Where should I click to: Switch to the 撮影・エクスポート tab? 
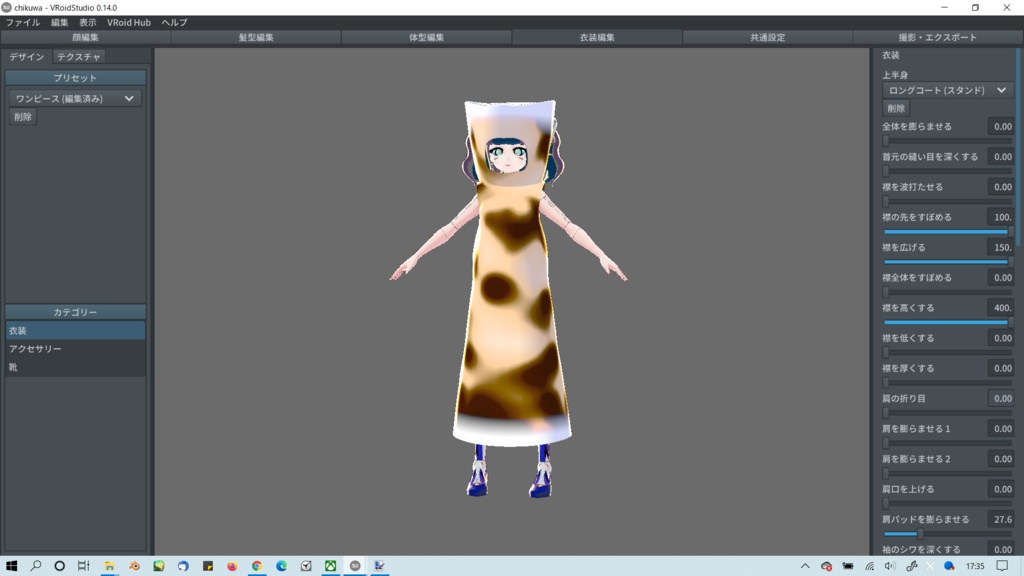(937, 37)
